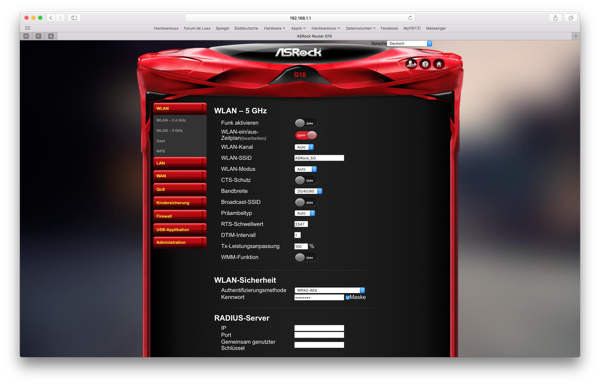The height and width of the screenshot is (385, 600).
Task: Click the Gemeinsam genutzter Schlüssel field
Action: coord(319,345)
